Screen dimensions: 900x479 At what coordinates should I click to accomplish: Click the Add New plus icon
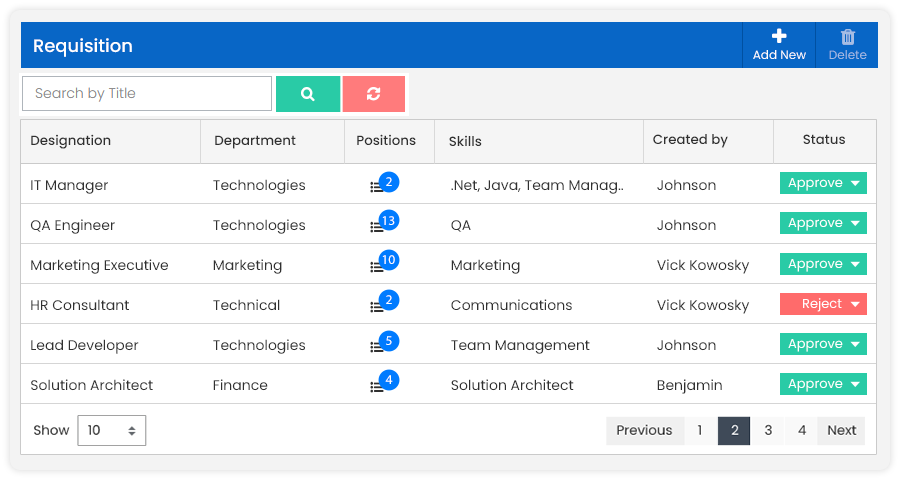point(779,37)
